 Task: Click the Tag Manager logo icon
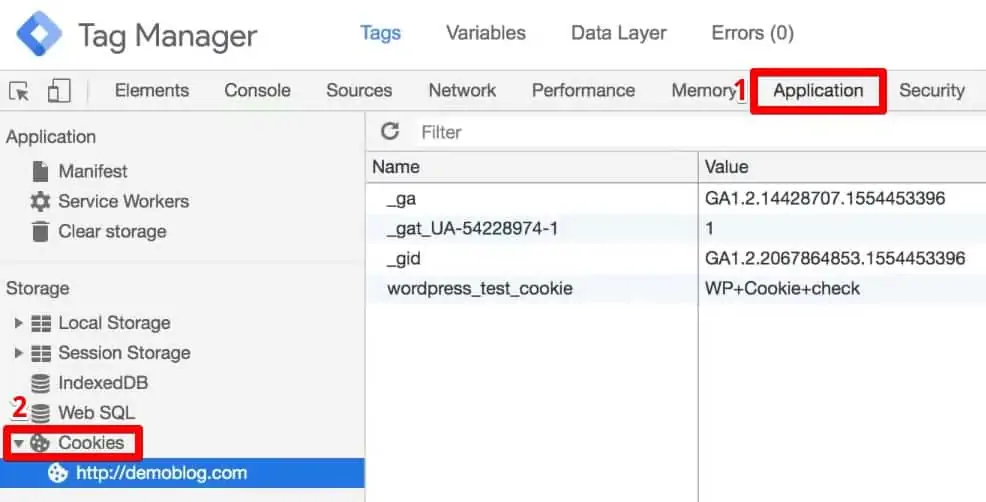click(39, 33)
